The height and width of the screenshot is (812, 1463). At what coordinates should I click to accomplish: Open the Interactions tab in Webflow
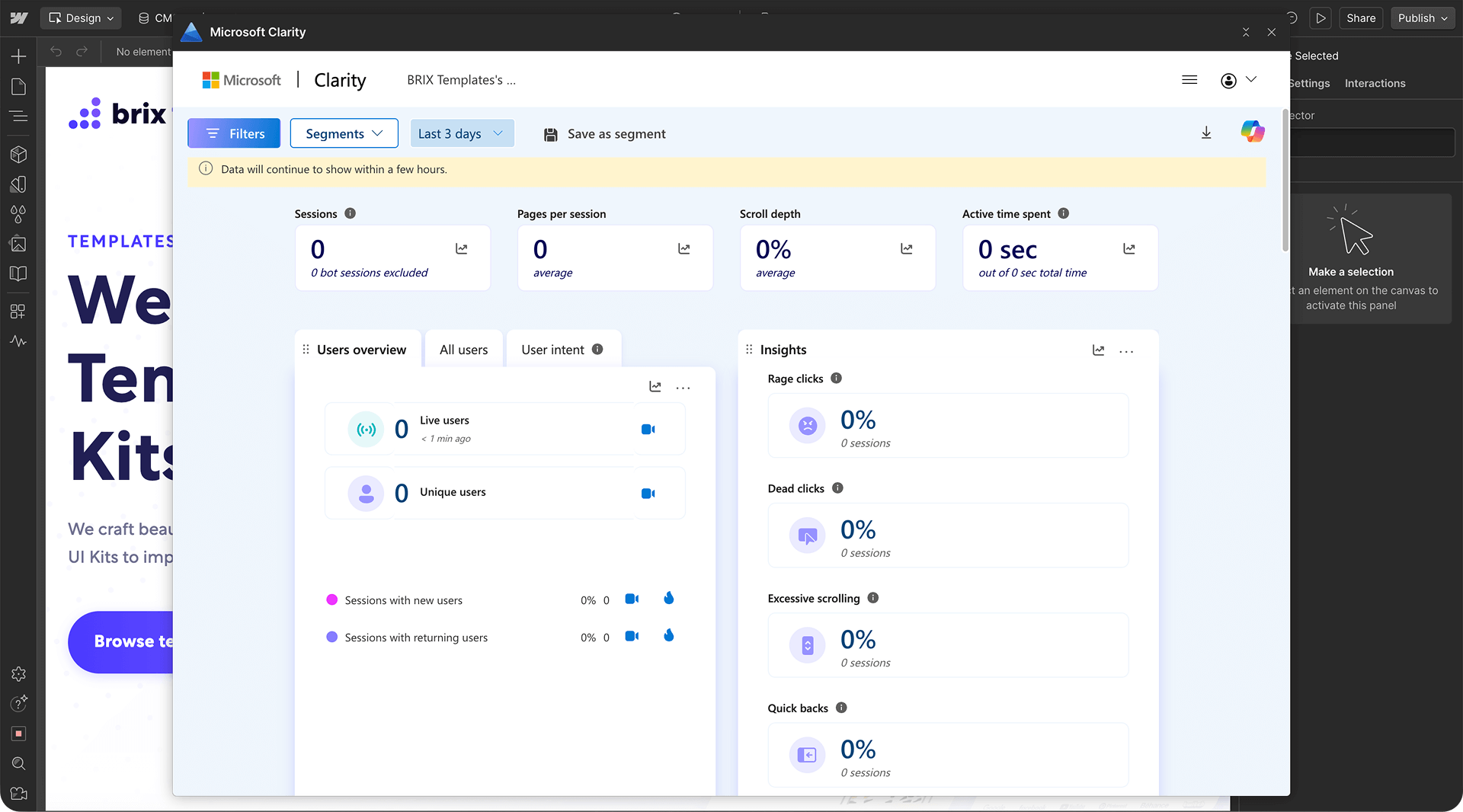pyautogui.click(x=1375, y=83)
